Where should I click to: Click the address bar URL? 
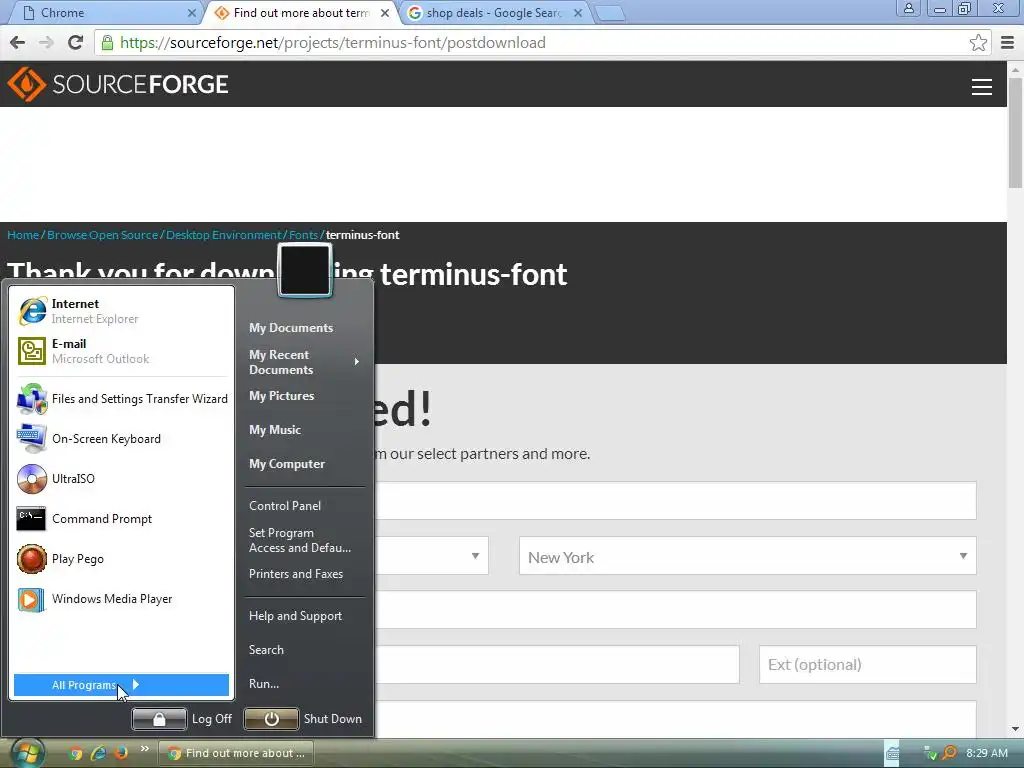(333, 43)
